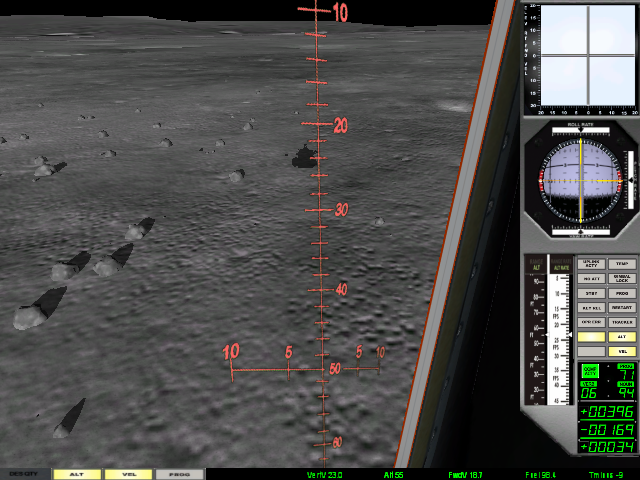Click the Alt 55 status readout
Screen dimensions: 640x480
pos(393,475)
